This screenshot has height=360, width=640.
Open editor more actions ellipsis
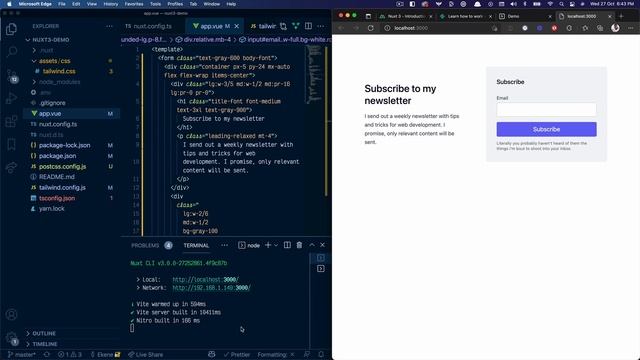pyautogui.click(x=321, y=26)
